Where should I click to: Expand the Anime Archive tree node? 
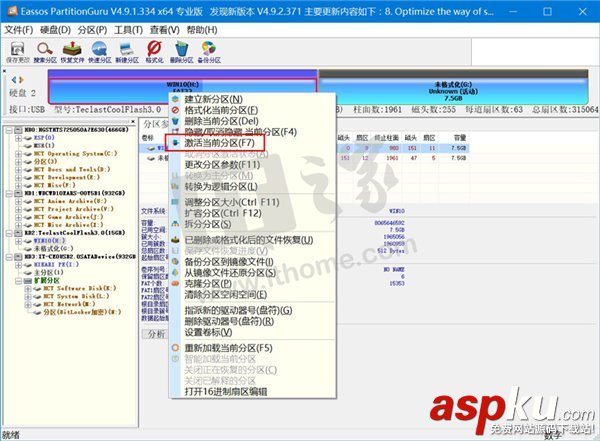(18, 201)
